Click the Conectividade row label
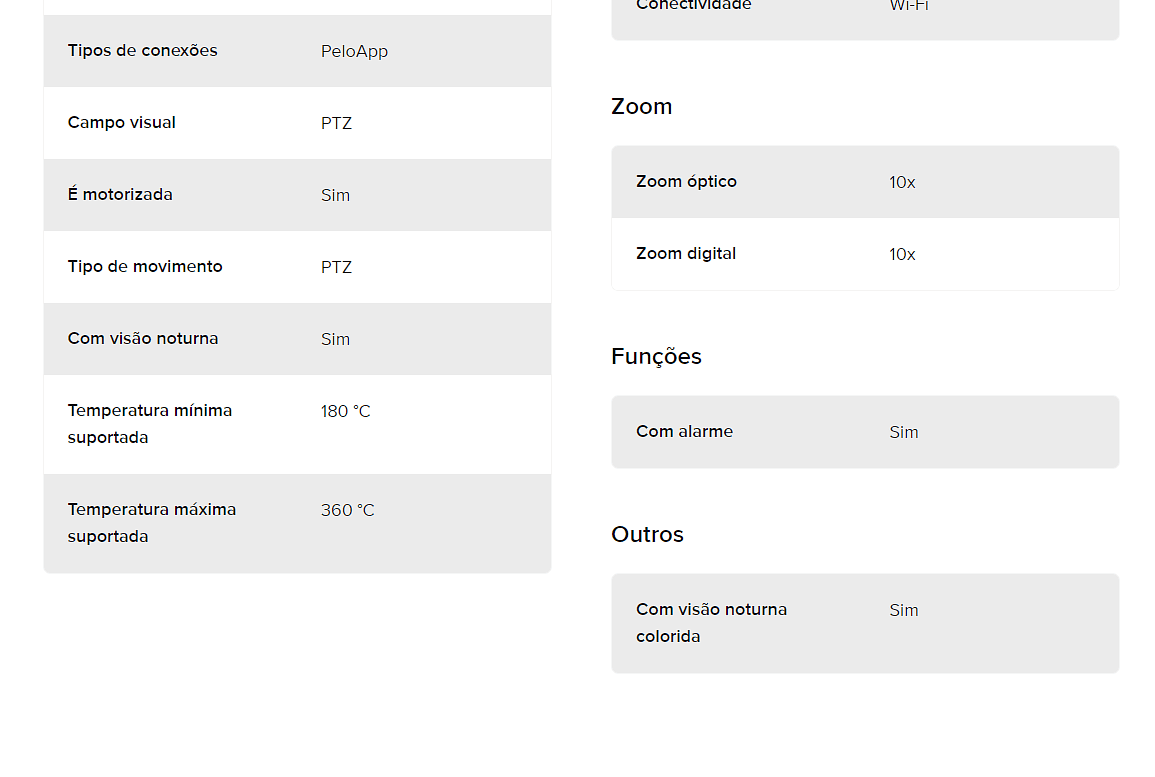The image size is (1155, 777). pyautogui.click(x=694, y=6)
